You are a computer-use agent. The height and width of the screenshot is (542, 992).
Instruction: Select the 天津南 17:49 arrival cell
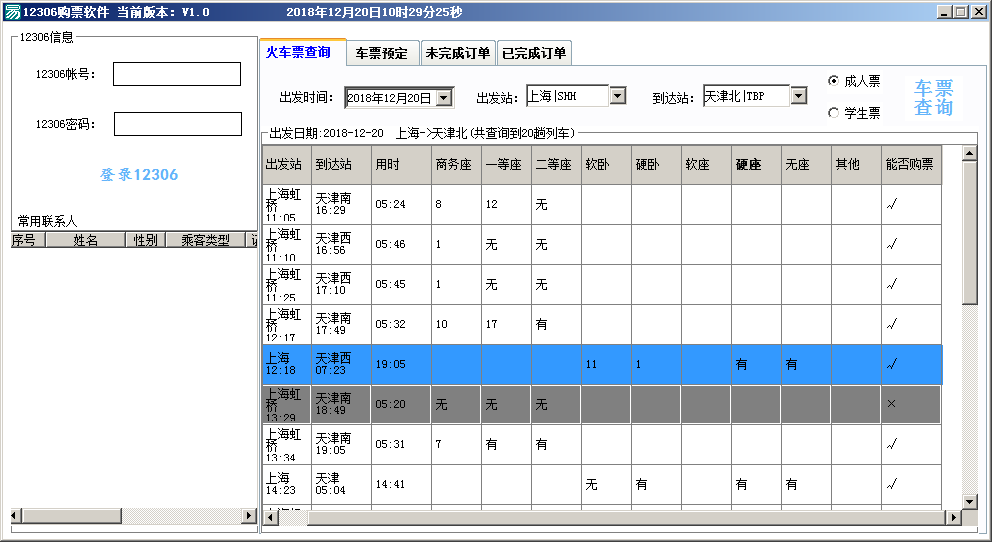[x=342, y=324]
